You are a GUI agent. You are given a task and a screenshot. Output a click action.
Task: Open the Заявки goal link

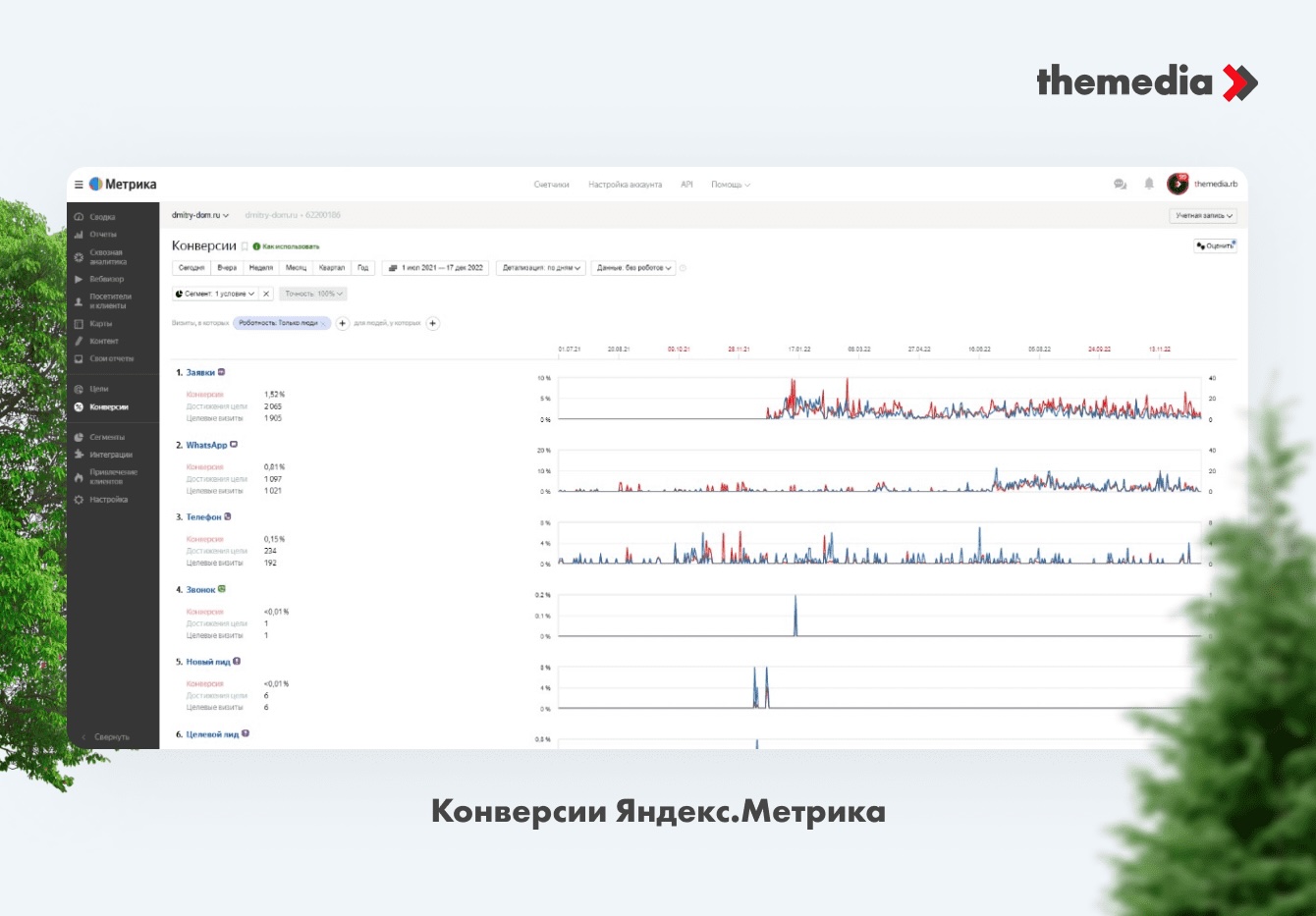pyautogui.click(x=200, y=373)
